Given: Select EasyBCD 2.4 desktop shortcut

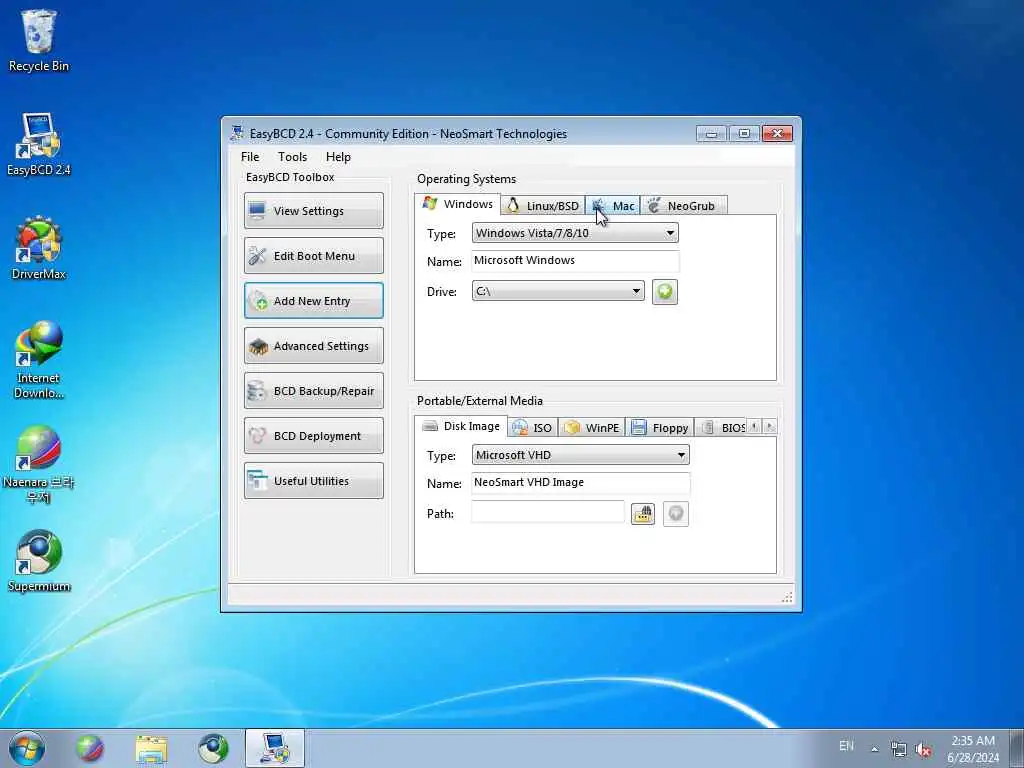Looking at the screenshot, I should point(39,145).
